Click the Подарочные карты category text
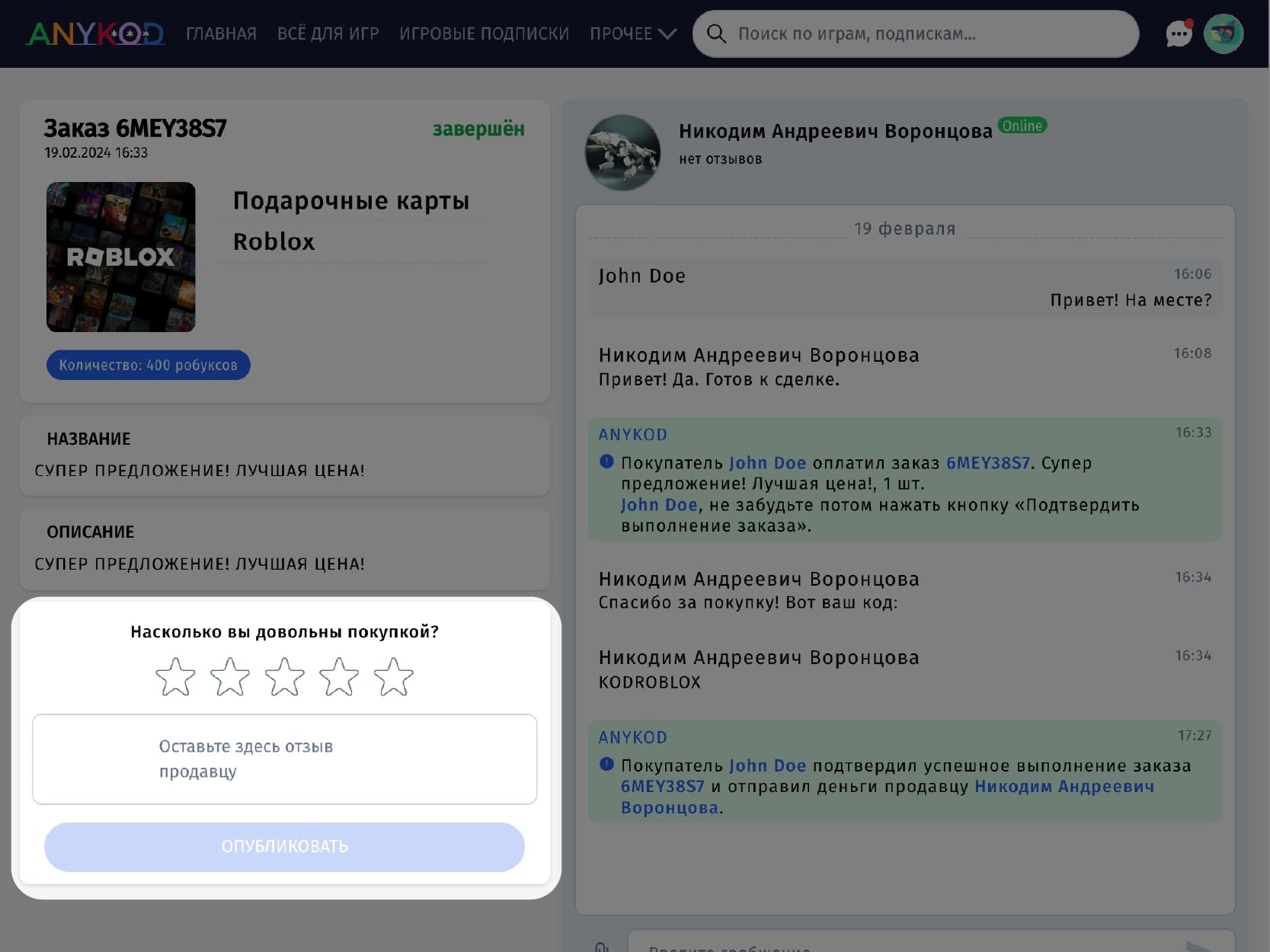The width and height of the screenshot is (1270, 952). tap(351, 201)
